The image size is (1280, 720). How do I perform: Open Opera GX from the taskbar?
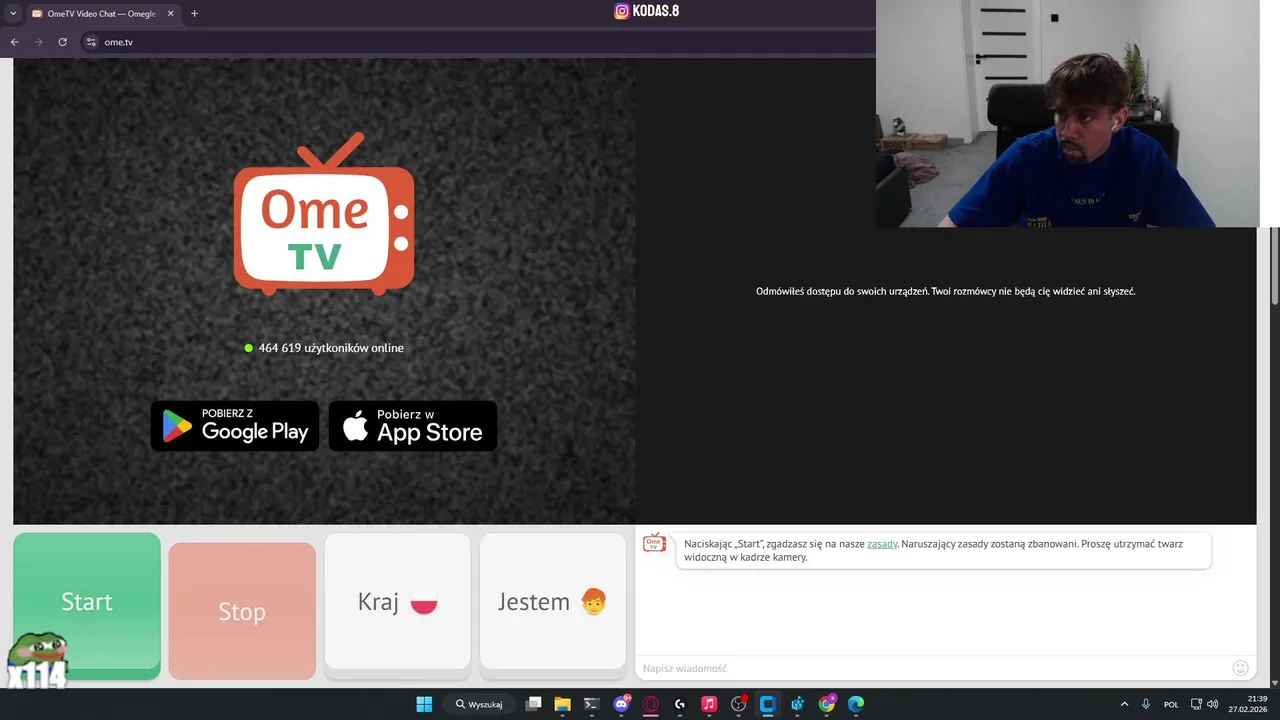click(650, 704)
